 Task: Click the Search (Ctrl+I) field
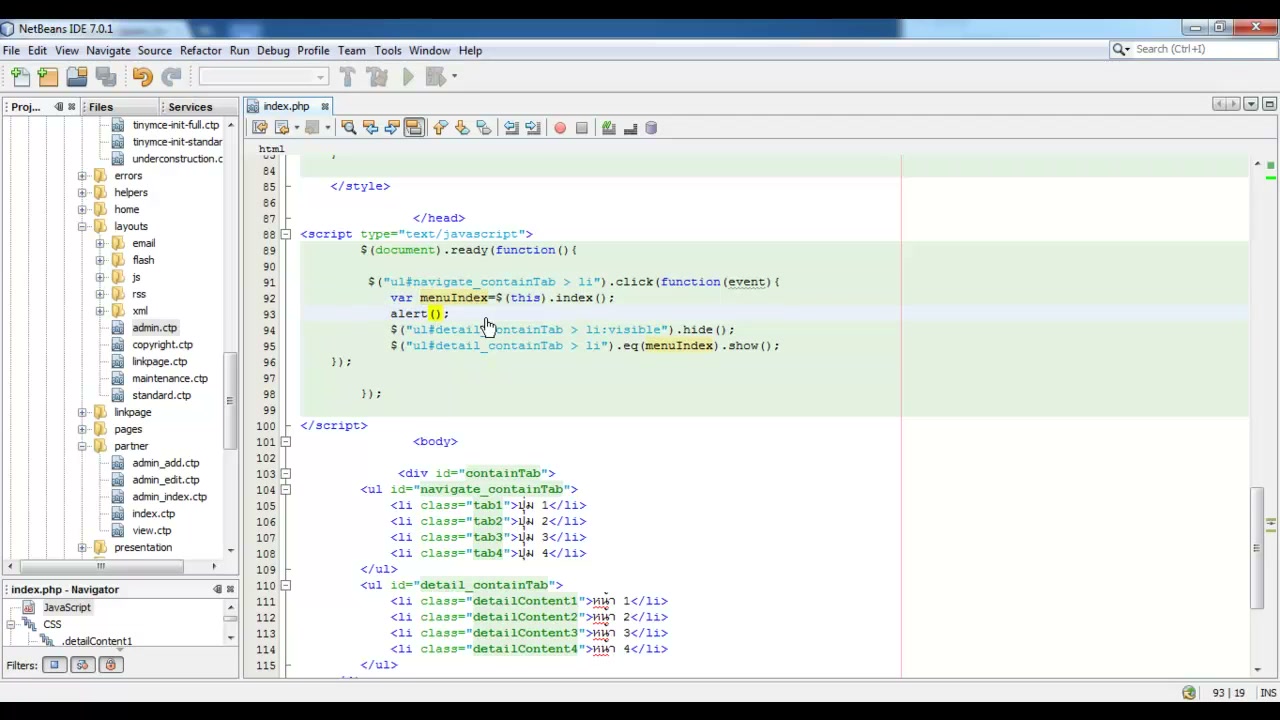(x=1194, y=49)
